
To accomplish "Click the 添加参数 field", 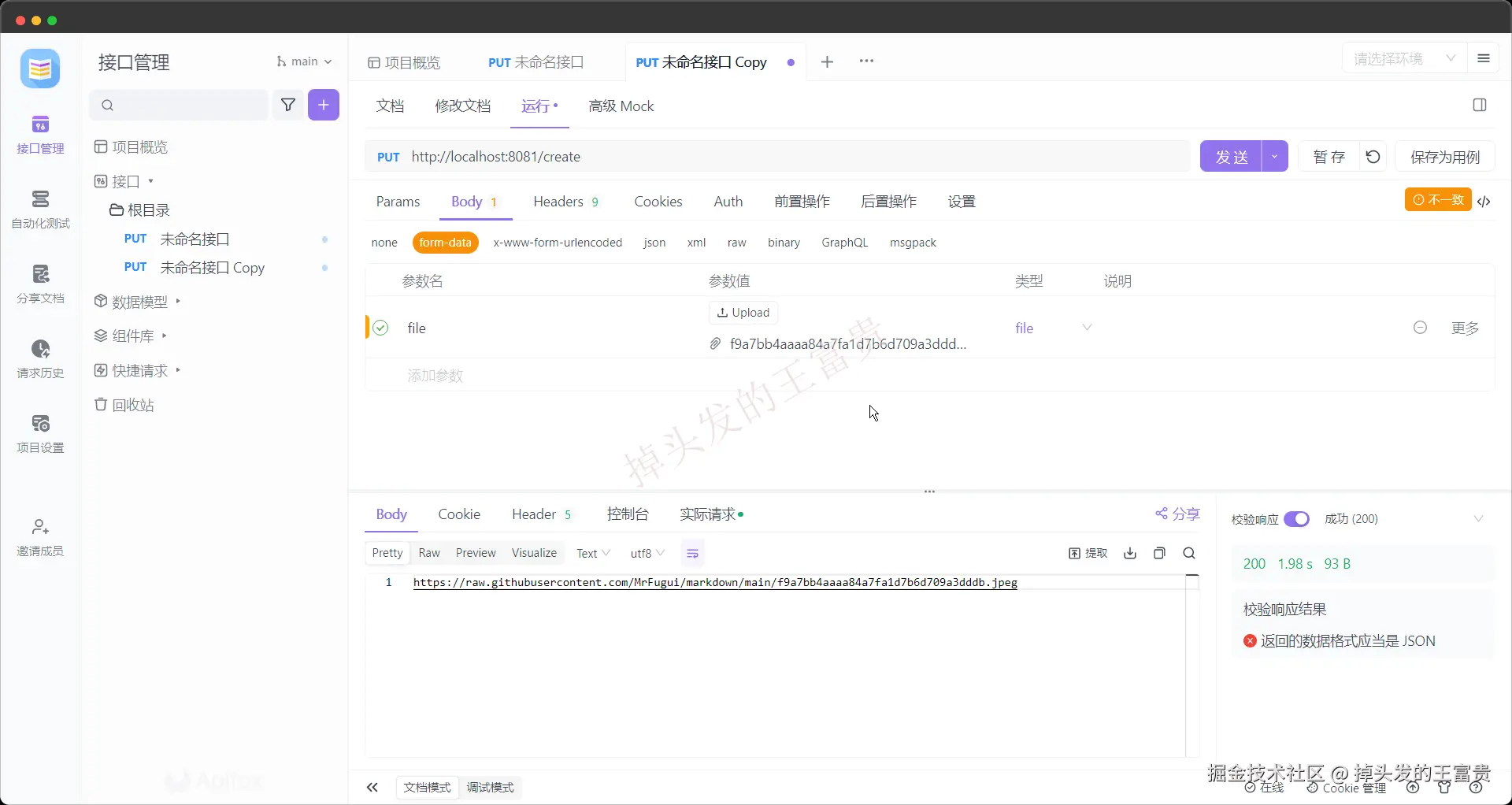I will 435,376.
